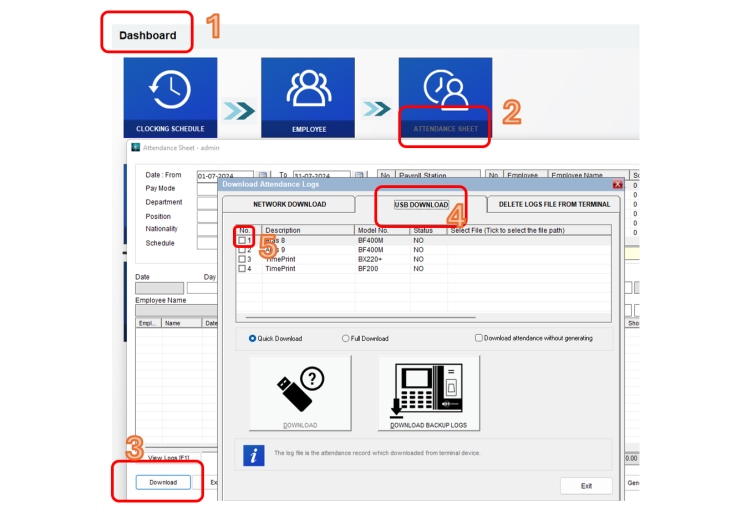The image size is (740, 518).
Task: Select the Full Download radio option
Action: point(346,338)
